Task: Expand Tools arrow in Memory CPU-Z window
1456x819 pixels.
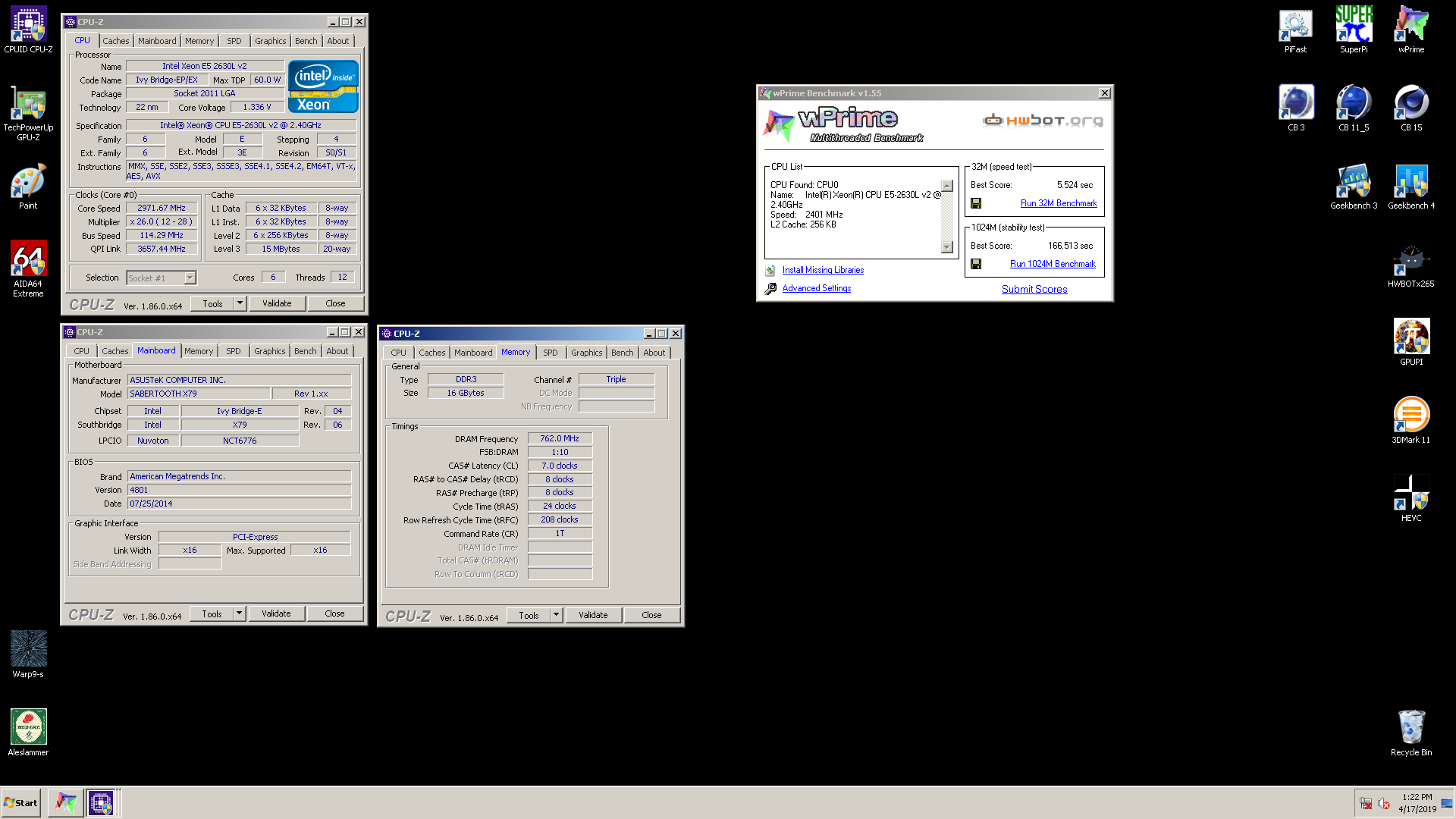Action: (x=557, y=615)
